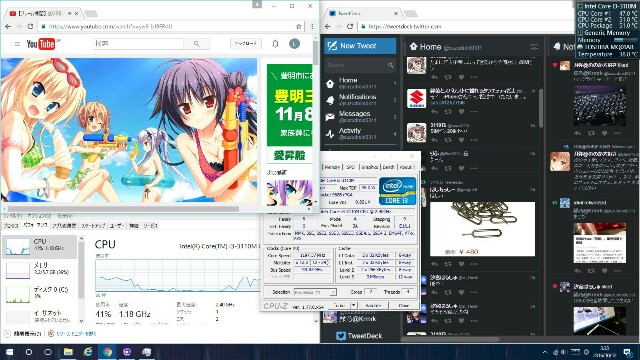The image size is (640, 360).
Task: Switch Task Manager to the サービス tab
Action: pos(150,225)
